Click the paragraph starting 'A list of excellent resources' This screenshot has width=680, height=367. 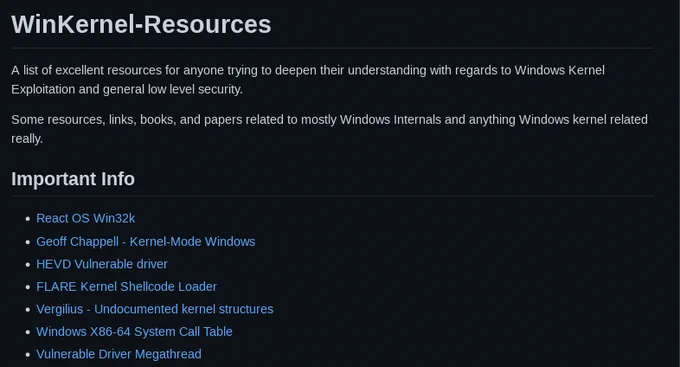308,80
